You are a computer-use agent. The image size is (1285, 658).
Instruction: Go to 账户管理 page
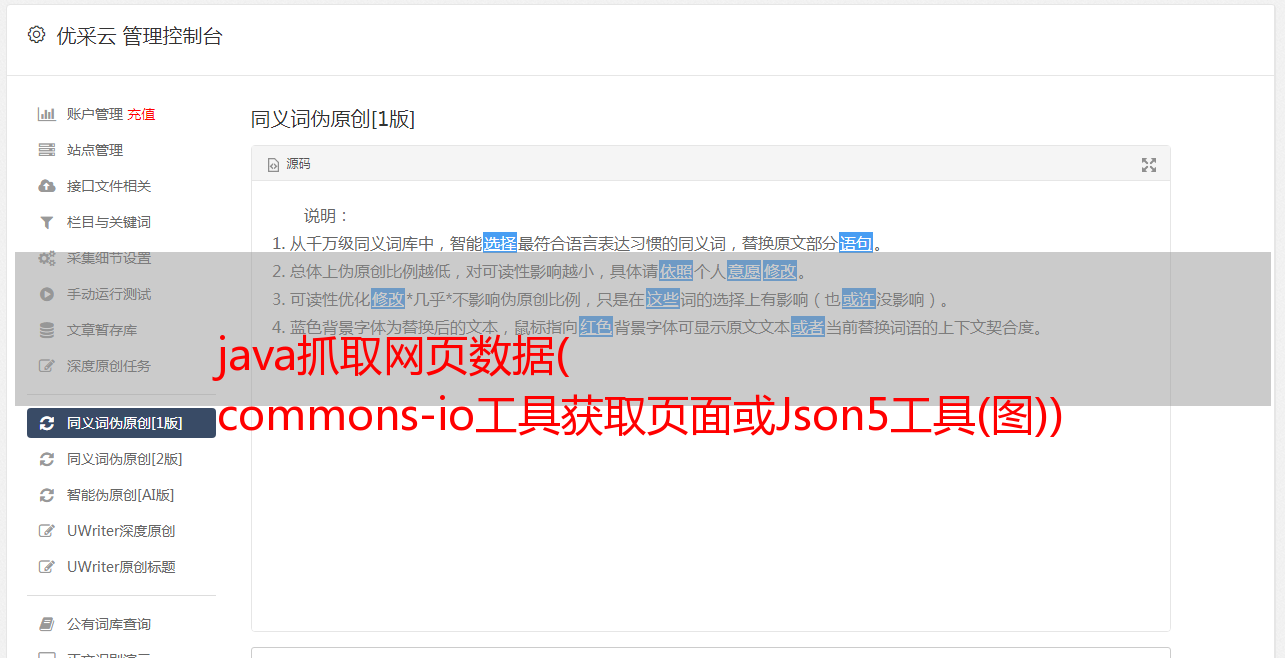click(x=95, y=114)
